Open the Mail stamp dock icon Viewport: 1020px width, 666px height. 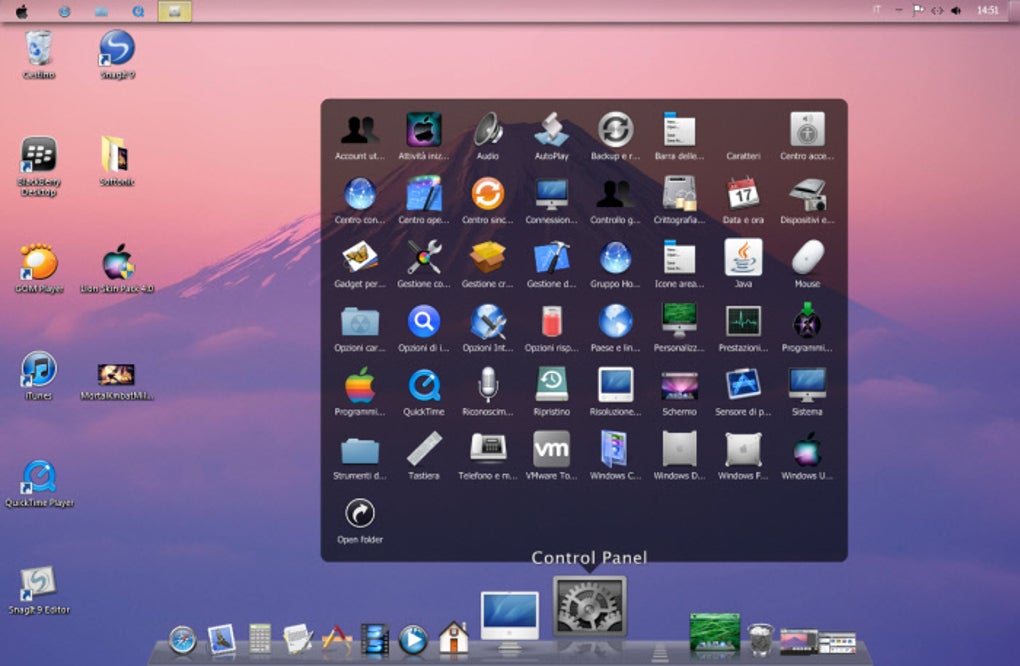point(221,639)
